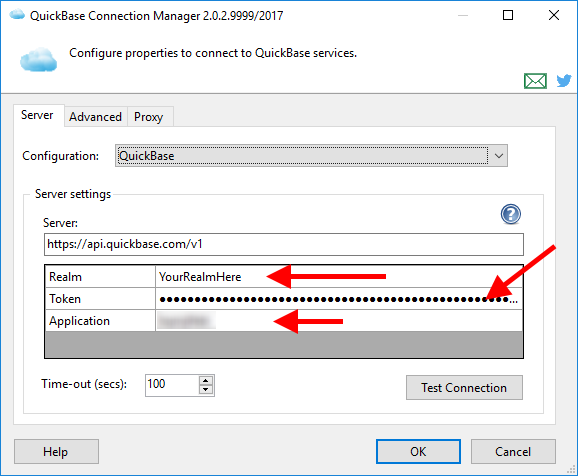Confirm settings with the OK button
Viewport: 578px width, 476px height.
pyautogui.click(x=418, y=451)
